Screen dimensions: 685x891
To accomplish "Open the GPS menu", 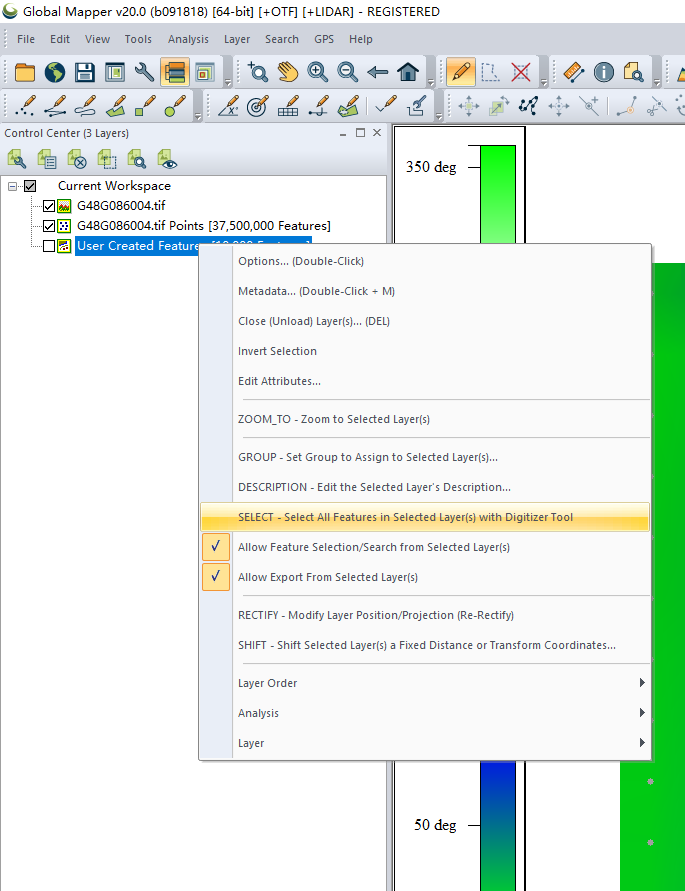I will 324,39.
